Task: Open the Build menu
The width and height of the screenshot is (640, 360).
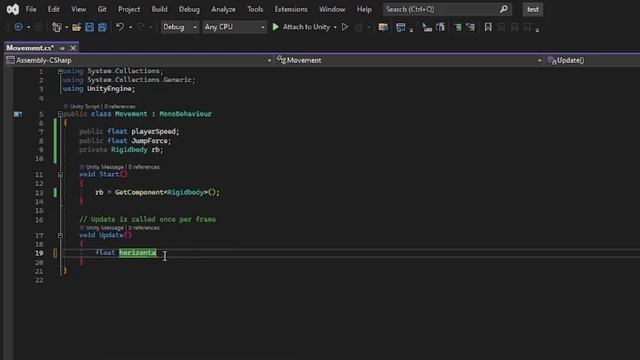Action: [x=159, y=9]
